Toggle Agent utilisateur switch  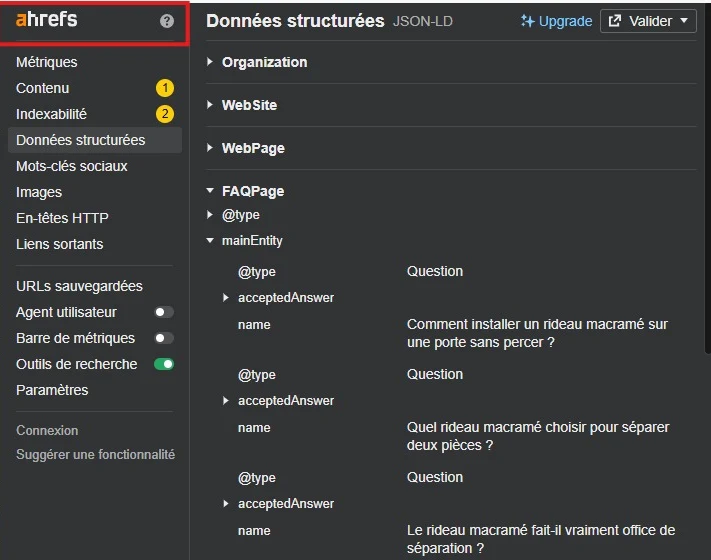[164, 312]
